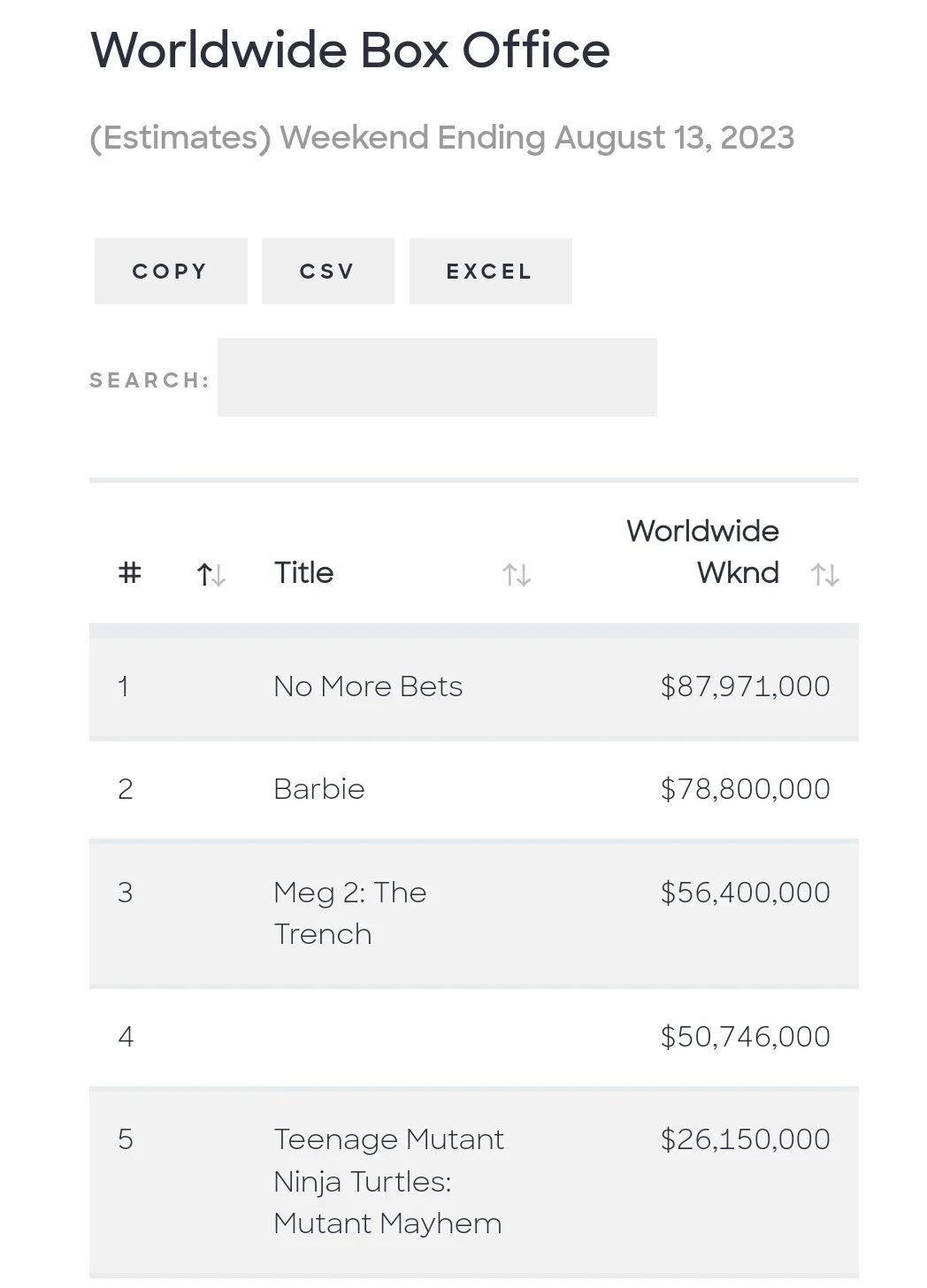Screen dimensions: 927x1288
Task: Click the Worldwide Box Office heading
Action: tap(350, 50)
